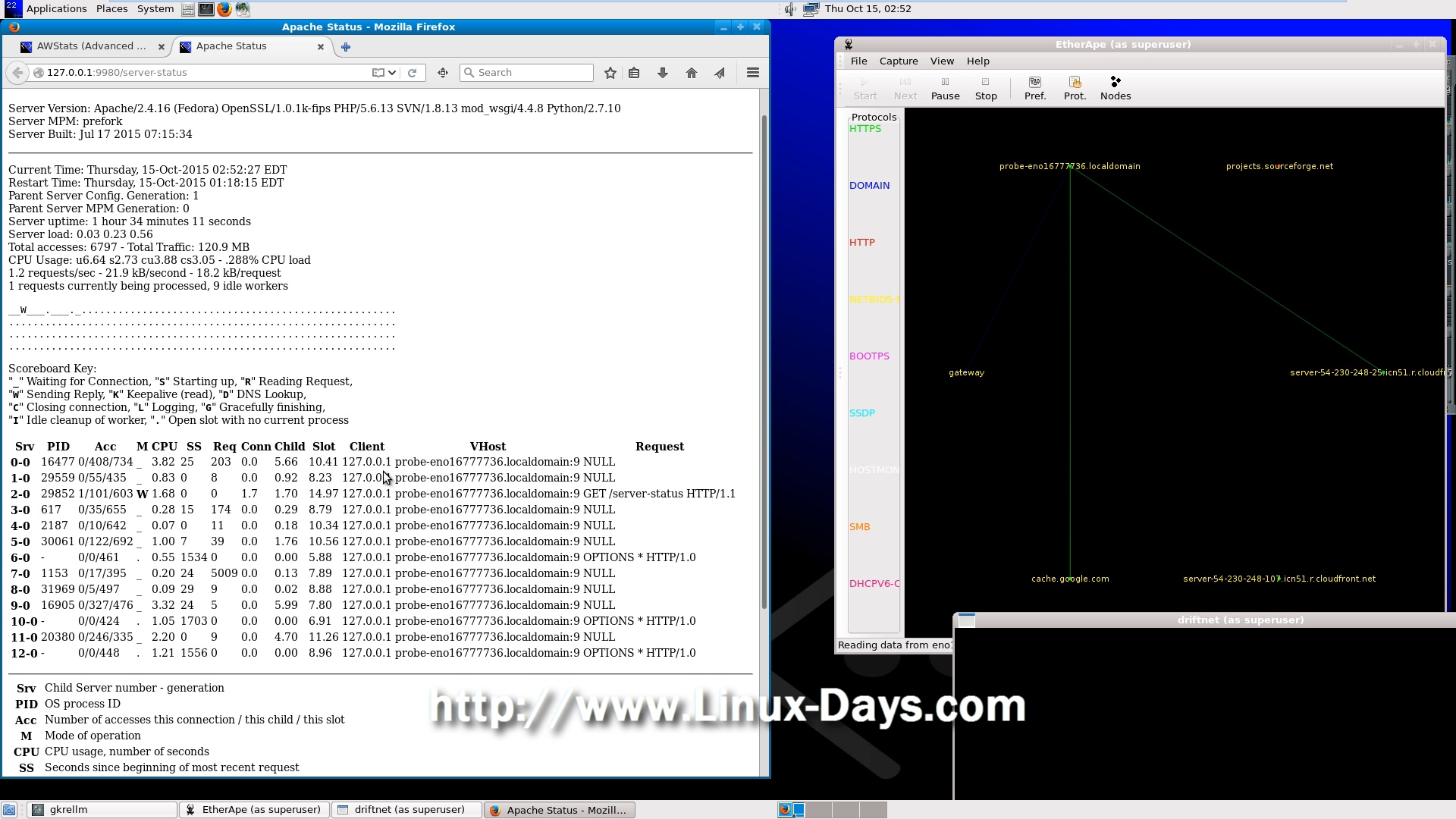
Task: Open driftnet window menu icon
Action: 966,620
